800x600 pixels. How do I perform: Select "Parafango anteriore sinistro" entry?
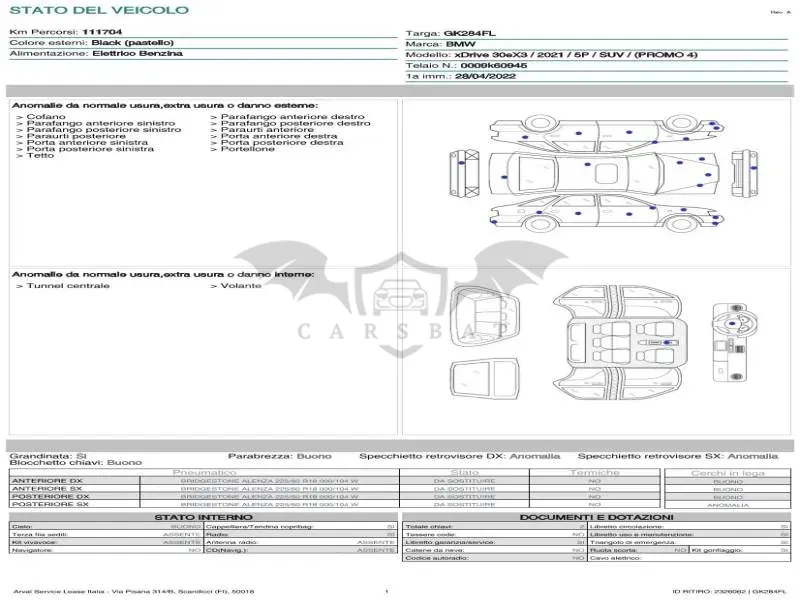pos(101,123)
